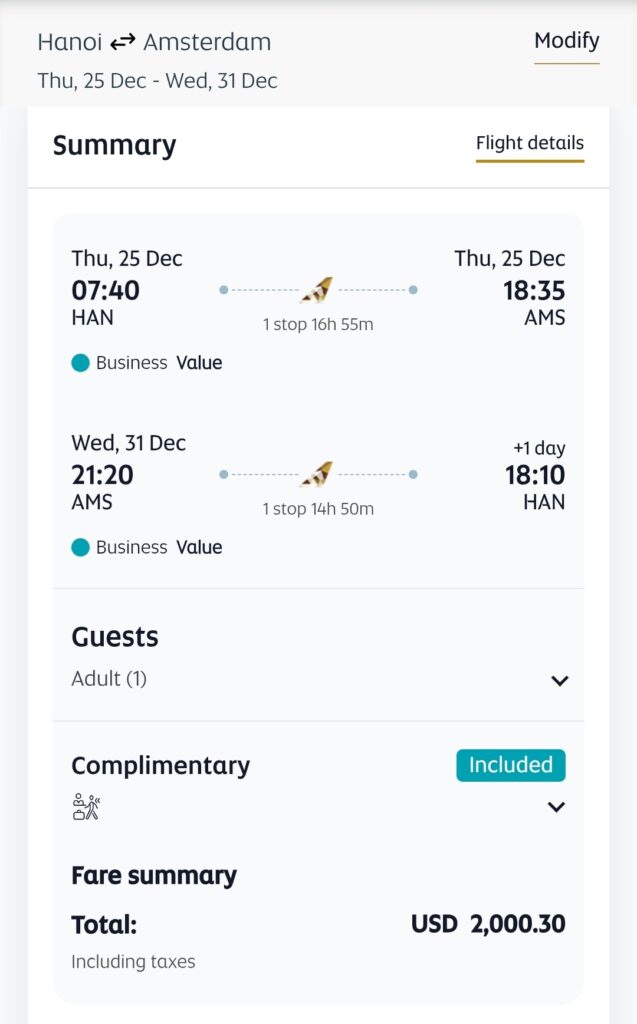Click the Thu, 25 Dec - Wed, 31 Dec dates
The width and height of the screenshot is (637, 1024).
pos(157,80)
